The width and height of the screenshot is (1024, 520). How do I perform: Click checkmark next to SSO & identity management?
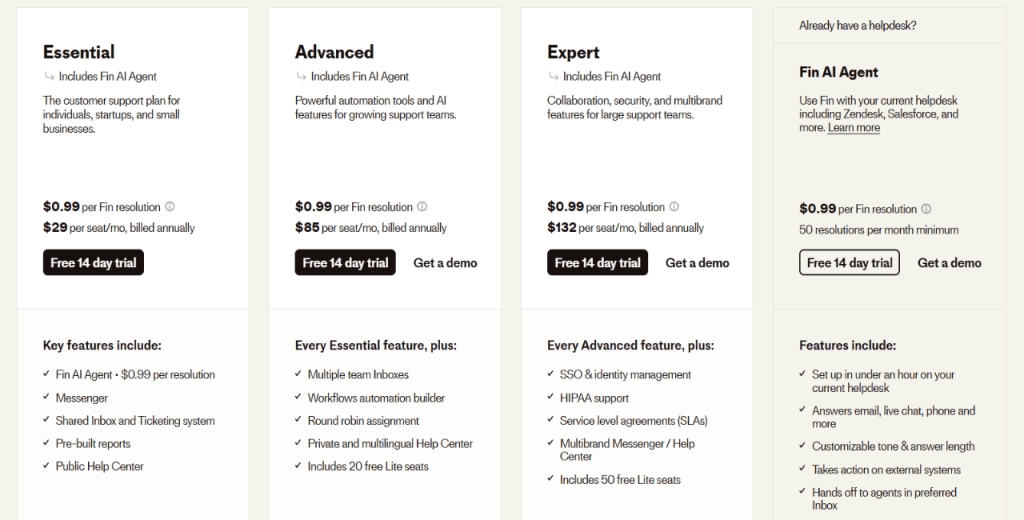tap(551, 374)
